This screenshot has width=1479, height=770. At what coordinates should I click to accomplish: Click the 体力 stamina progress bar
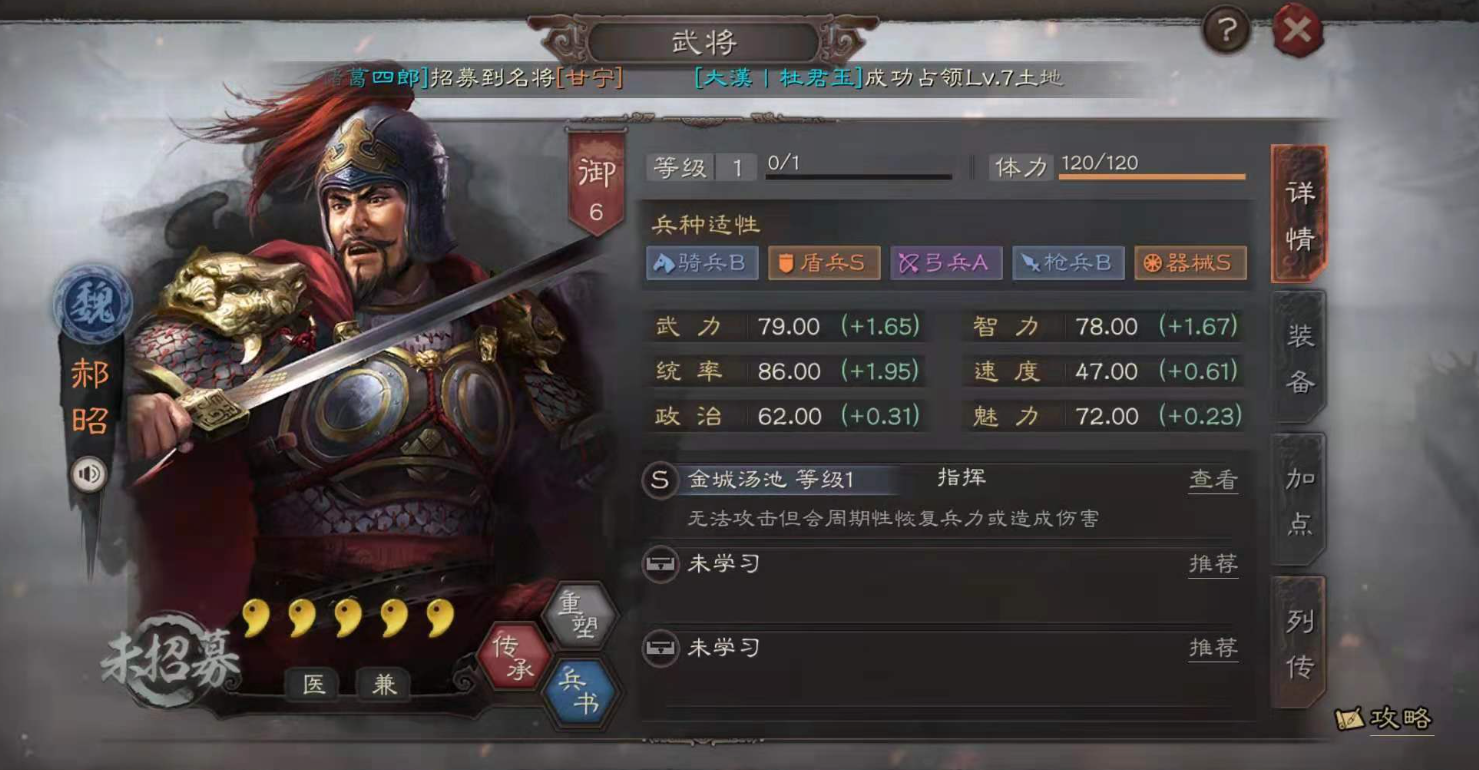point(1152,177)
